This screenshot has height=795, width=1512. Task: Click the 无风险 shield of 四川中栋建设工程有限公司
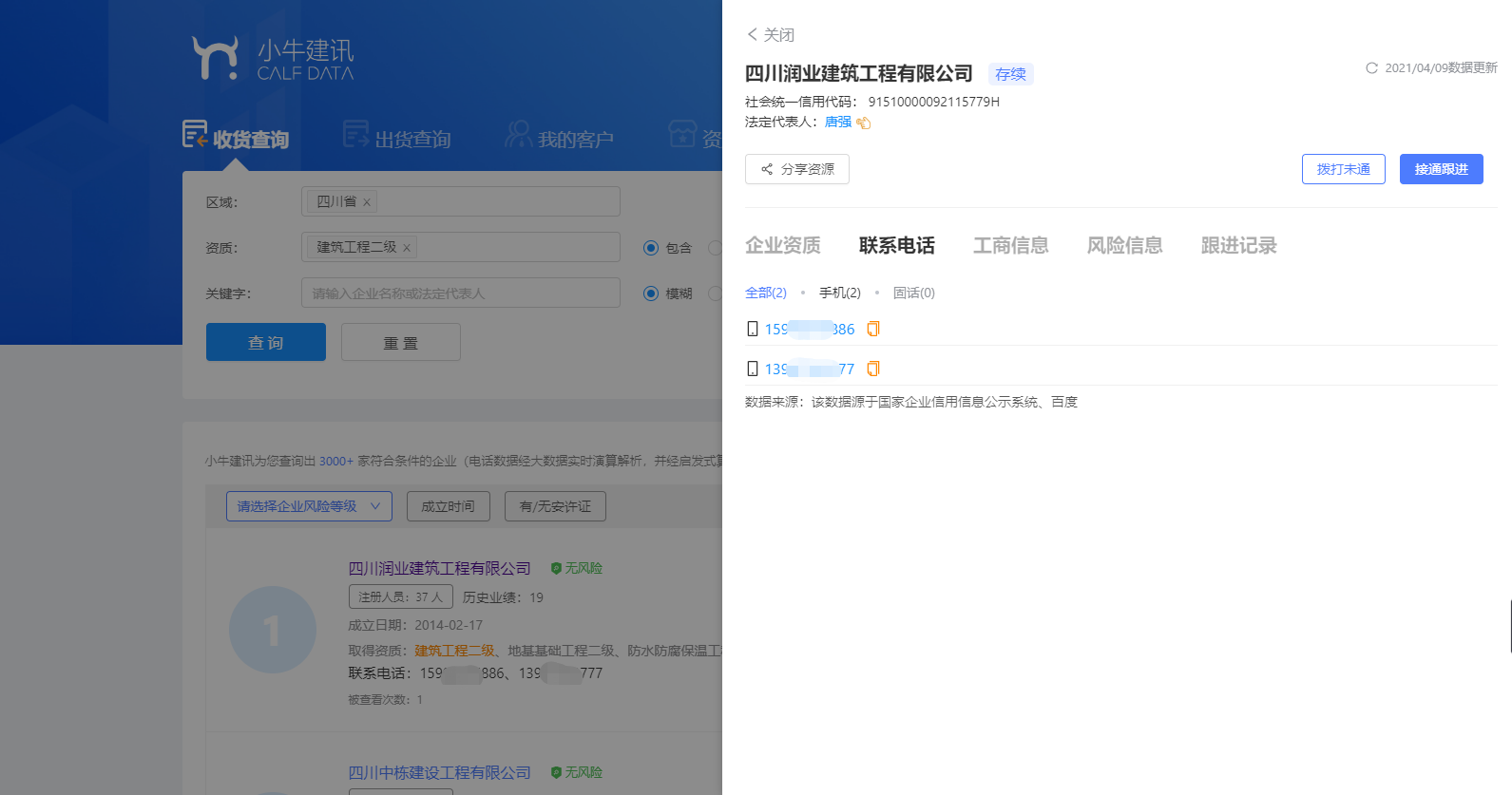click(556, 772)
